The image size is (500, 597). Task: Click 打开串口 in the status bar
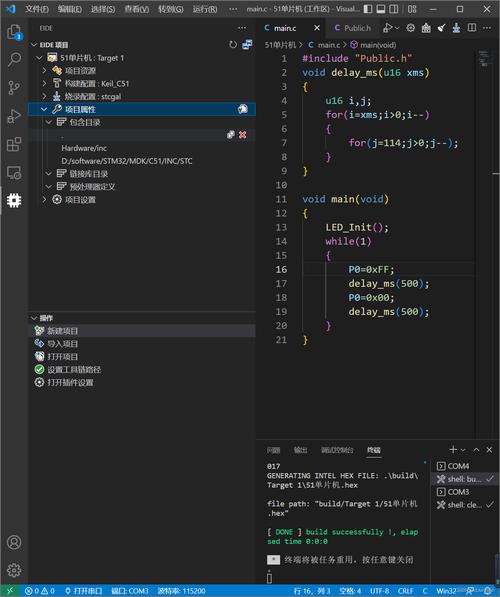click(x=83, y=591)
